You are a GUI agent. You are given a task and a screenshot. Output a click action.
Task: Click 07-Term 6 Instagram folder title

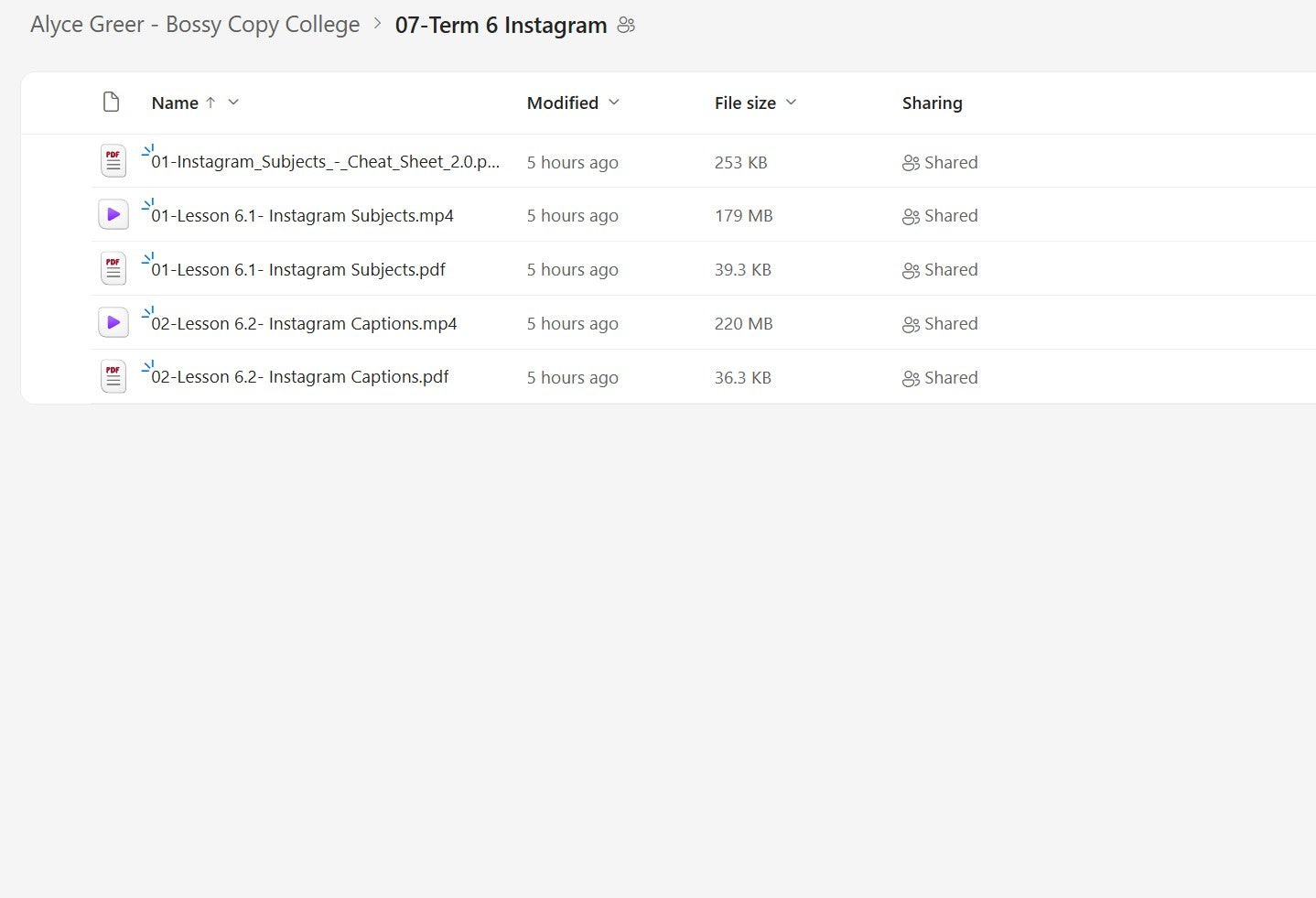click(501, 26)
